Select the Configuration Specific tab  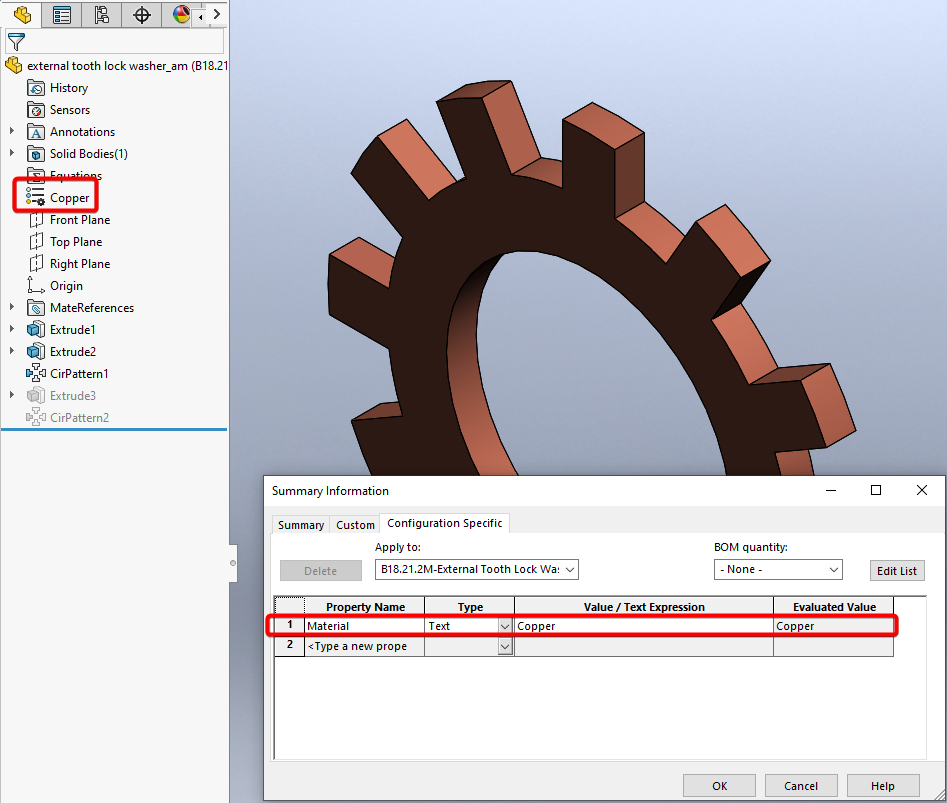[x=445, y=523]
